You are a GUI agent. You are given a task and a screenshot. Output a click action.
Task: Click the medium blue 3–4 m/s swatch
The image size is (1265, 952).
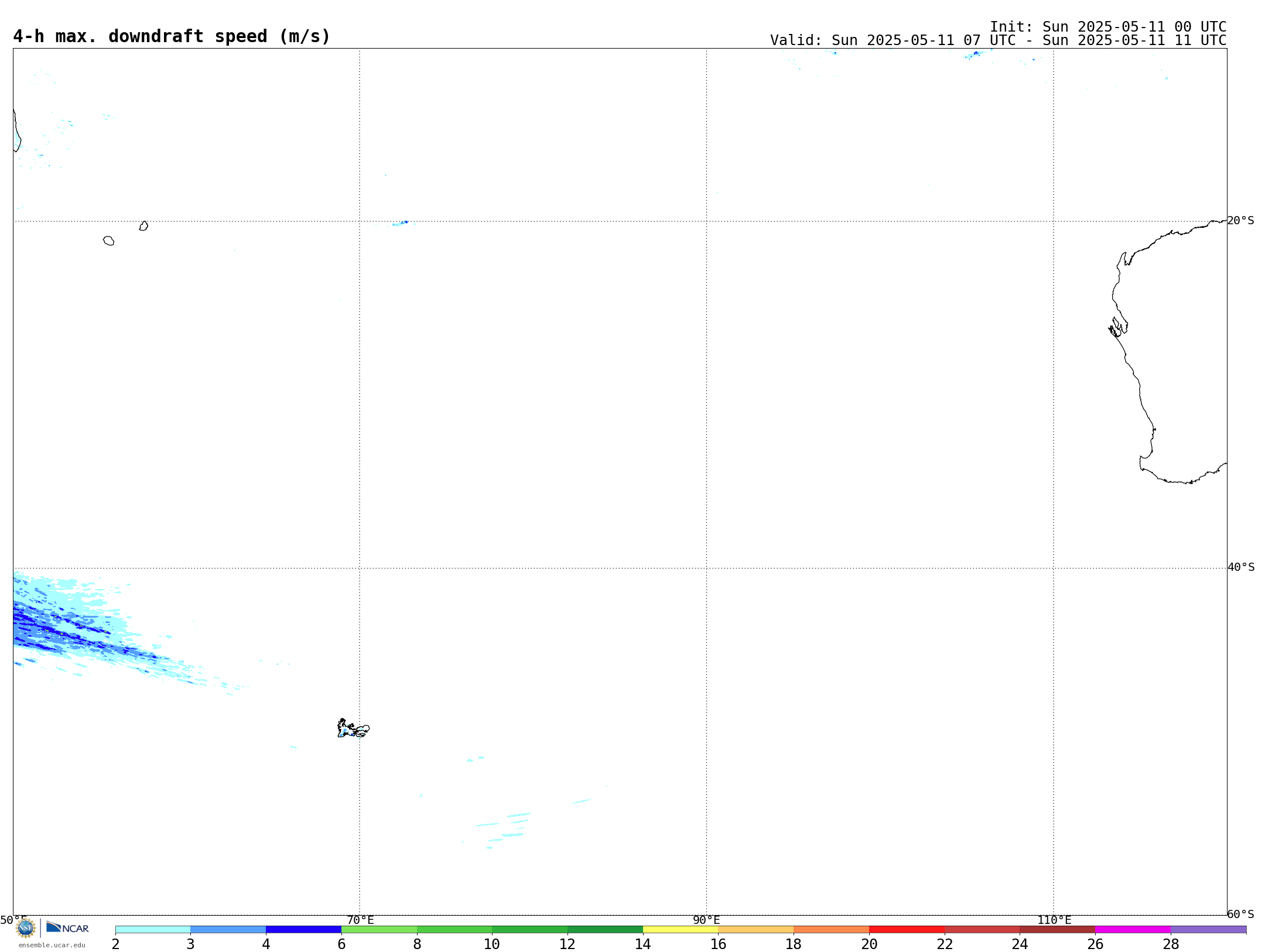[228, 929]
